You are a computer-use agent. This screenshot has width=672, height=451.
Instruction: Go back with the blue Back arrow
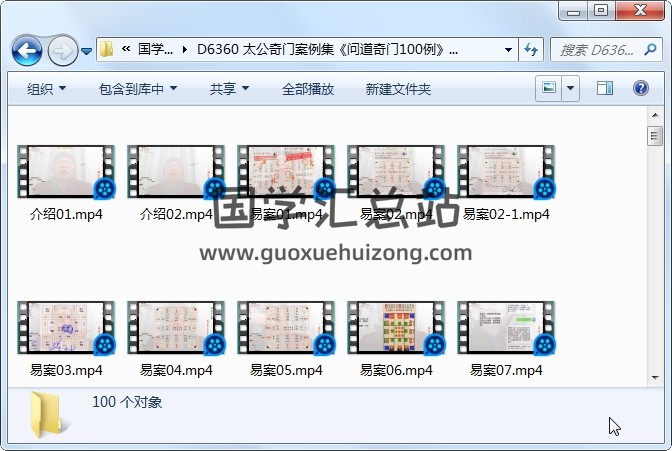(x=27, y=51)
